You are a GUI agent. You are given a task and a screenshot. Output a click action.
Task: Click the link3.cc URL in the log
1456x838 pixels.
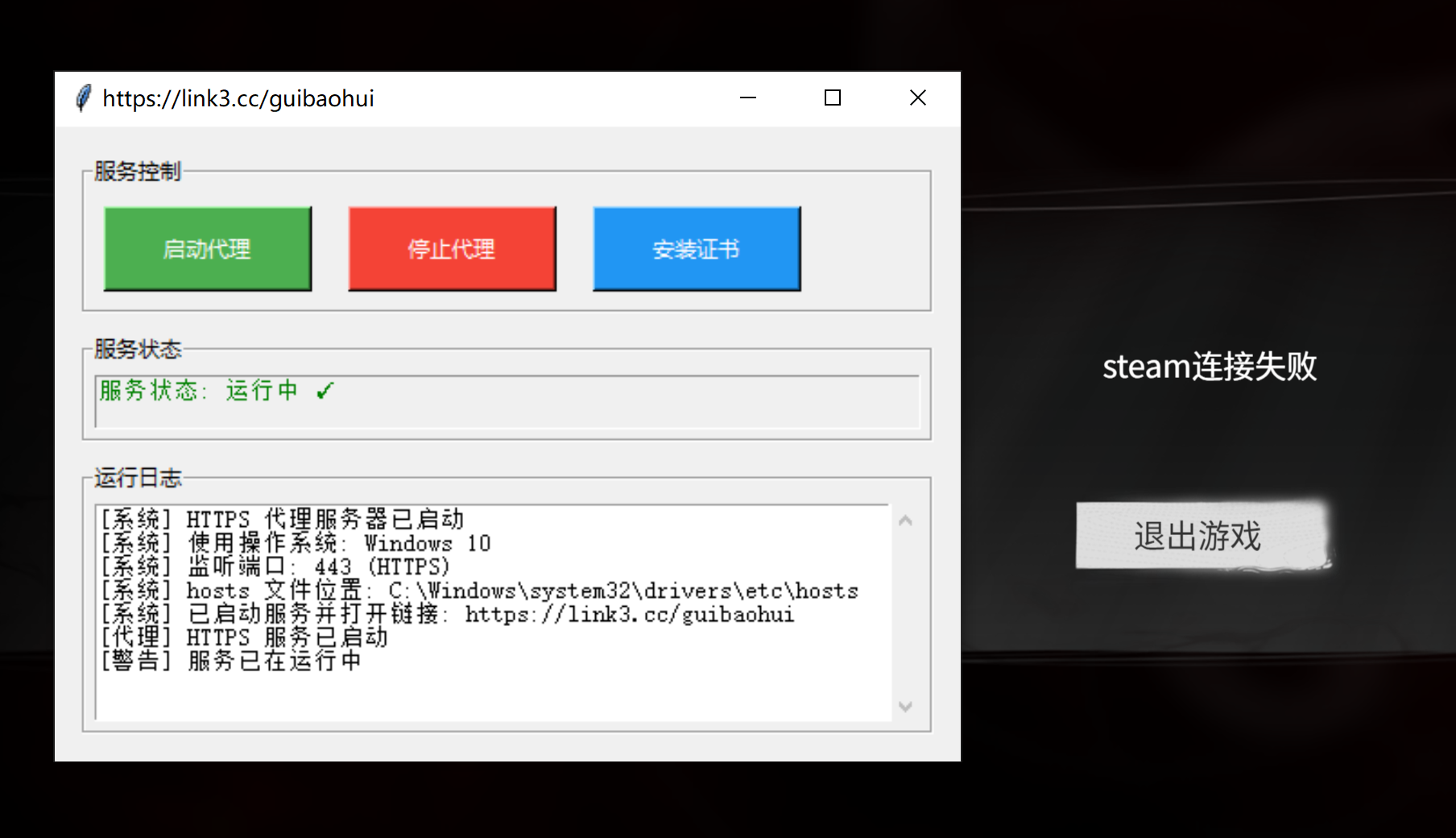[629, 615]
